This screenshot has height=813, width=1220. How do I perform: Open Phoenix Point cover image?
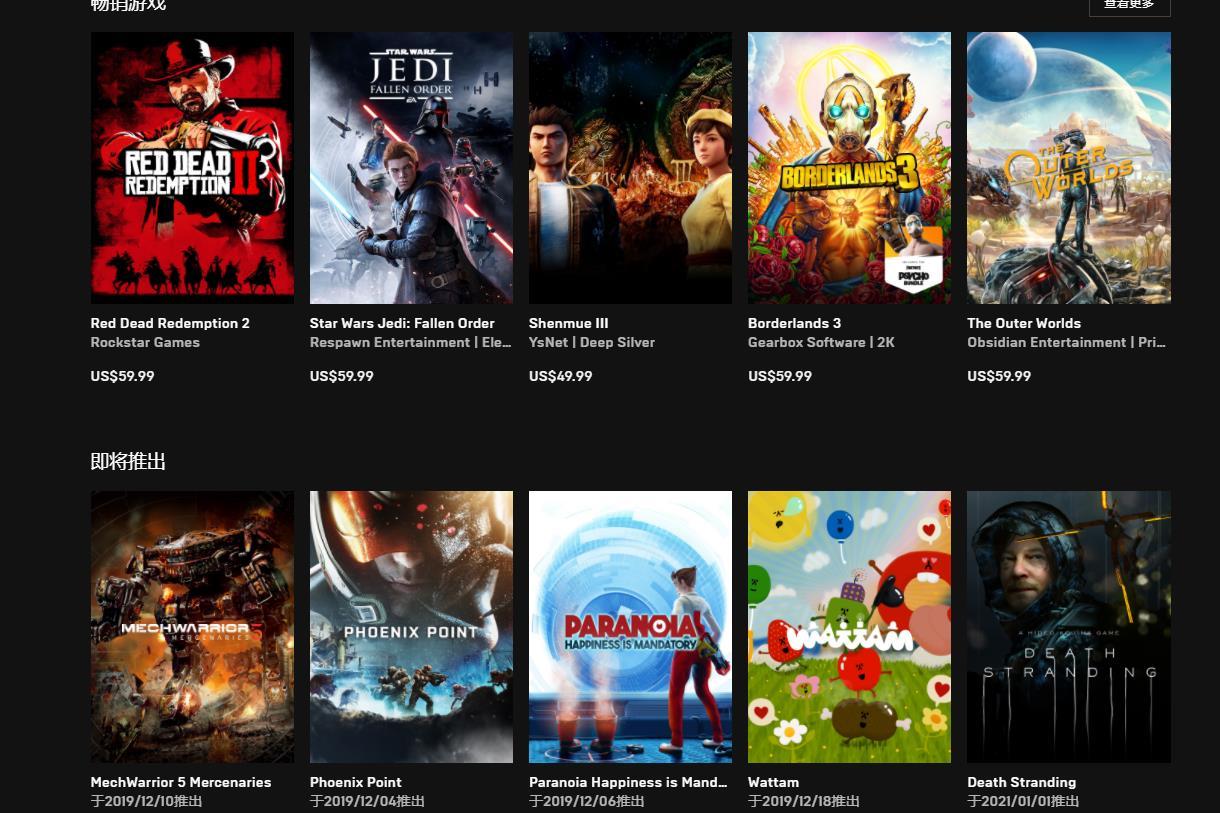411,627
